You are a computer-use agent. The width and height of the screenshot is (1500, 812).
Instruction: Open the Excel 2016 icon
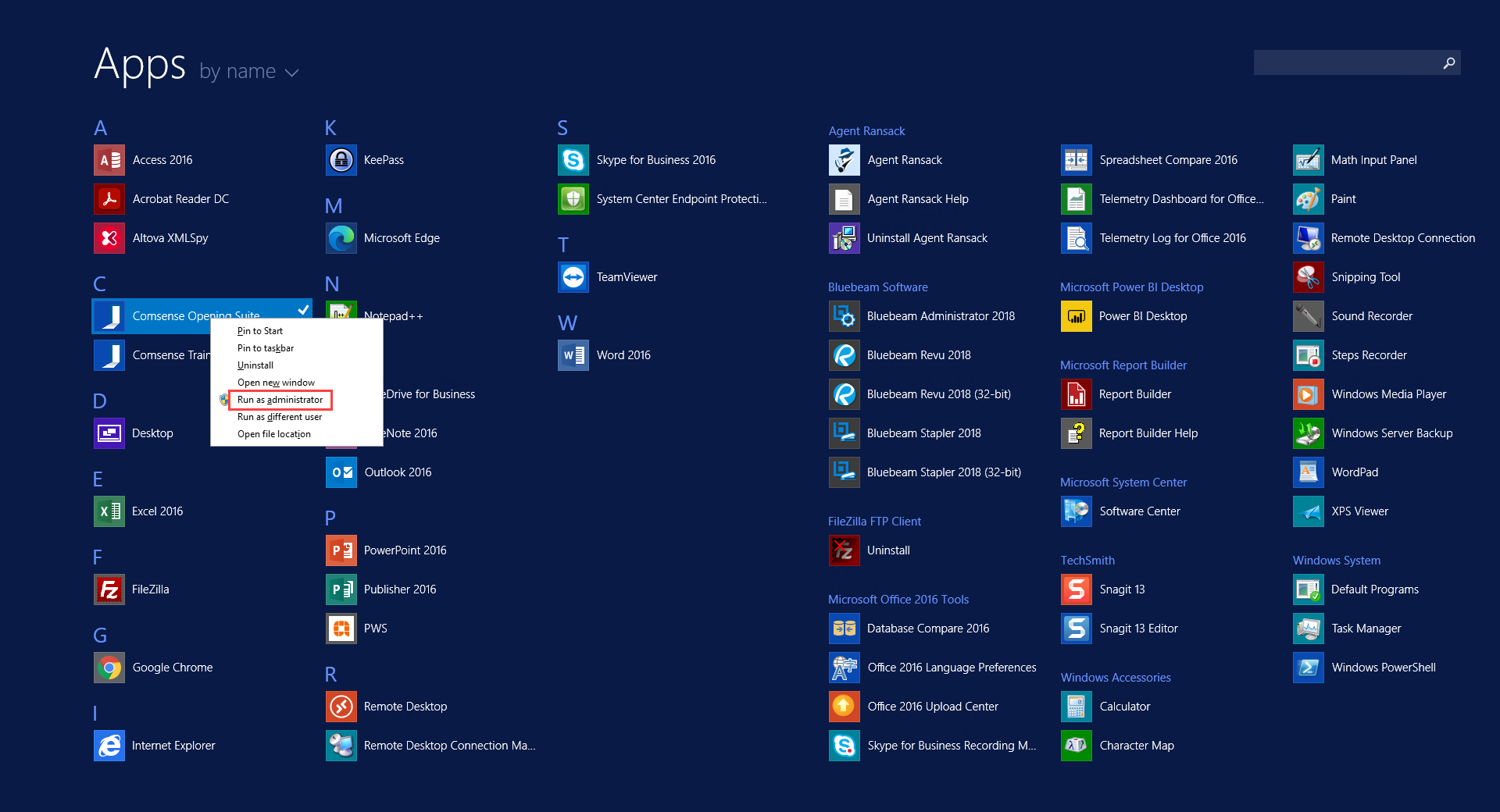click(109, 511)
